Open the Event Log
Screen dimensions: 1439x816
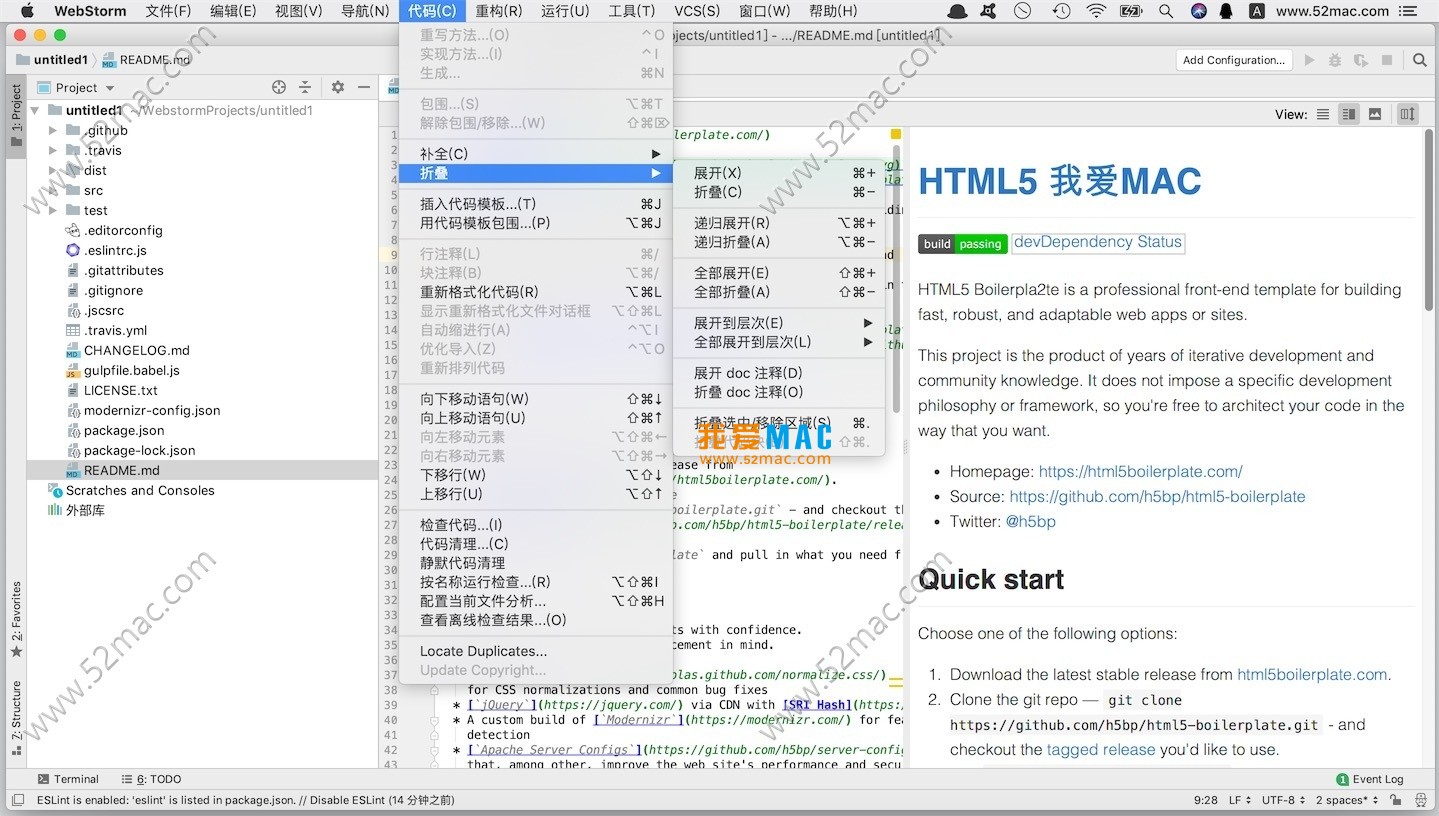coord(1369,779)
